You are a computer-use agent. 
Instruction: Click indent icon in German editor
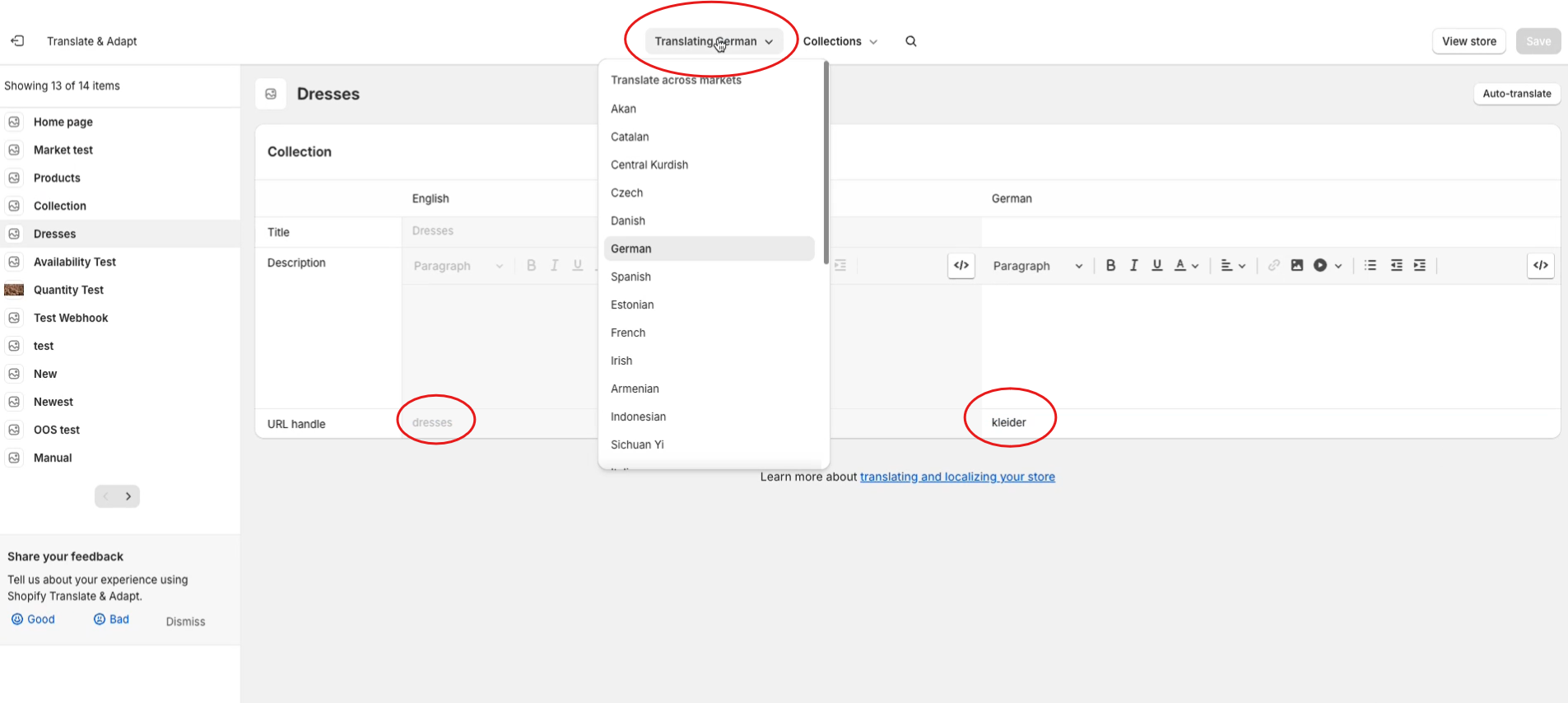pos(1419,265)
